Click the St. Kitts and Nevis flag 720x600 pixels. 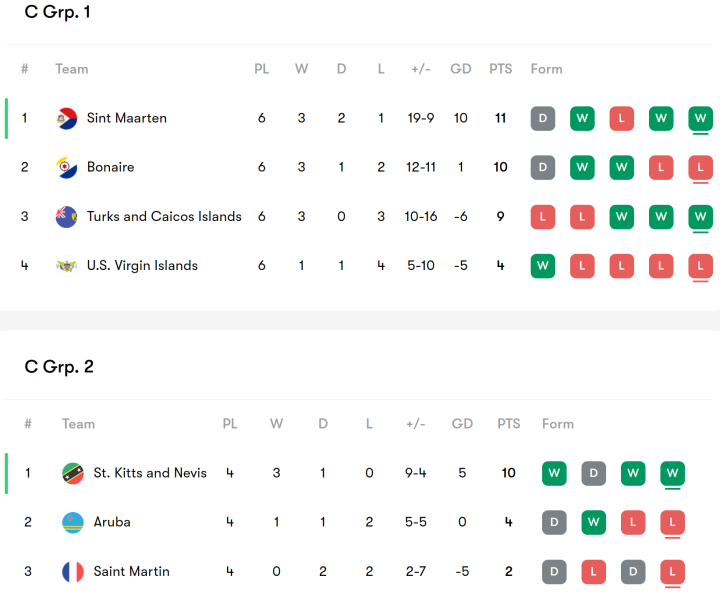click(73, 473)
